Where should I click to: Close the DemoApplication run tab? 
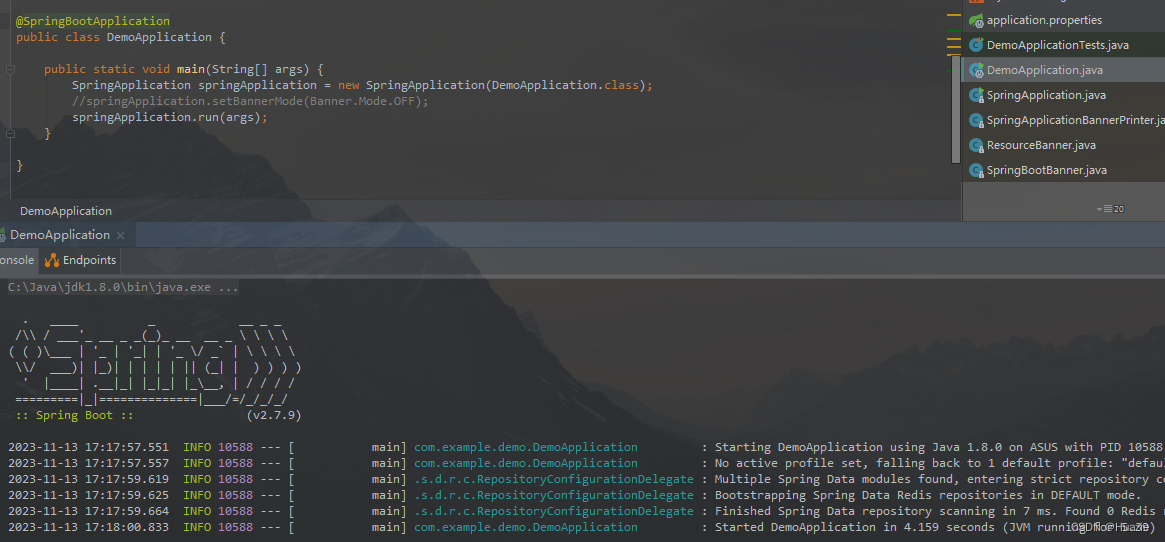point(121,236)
